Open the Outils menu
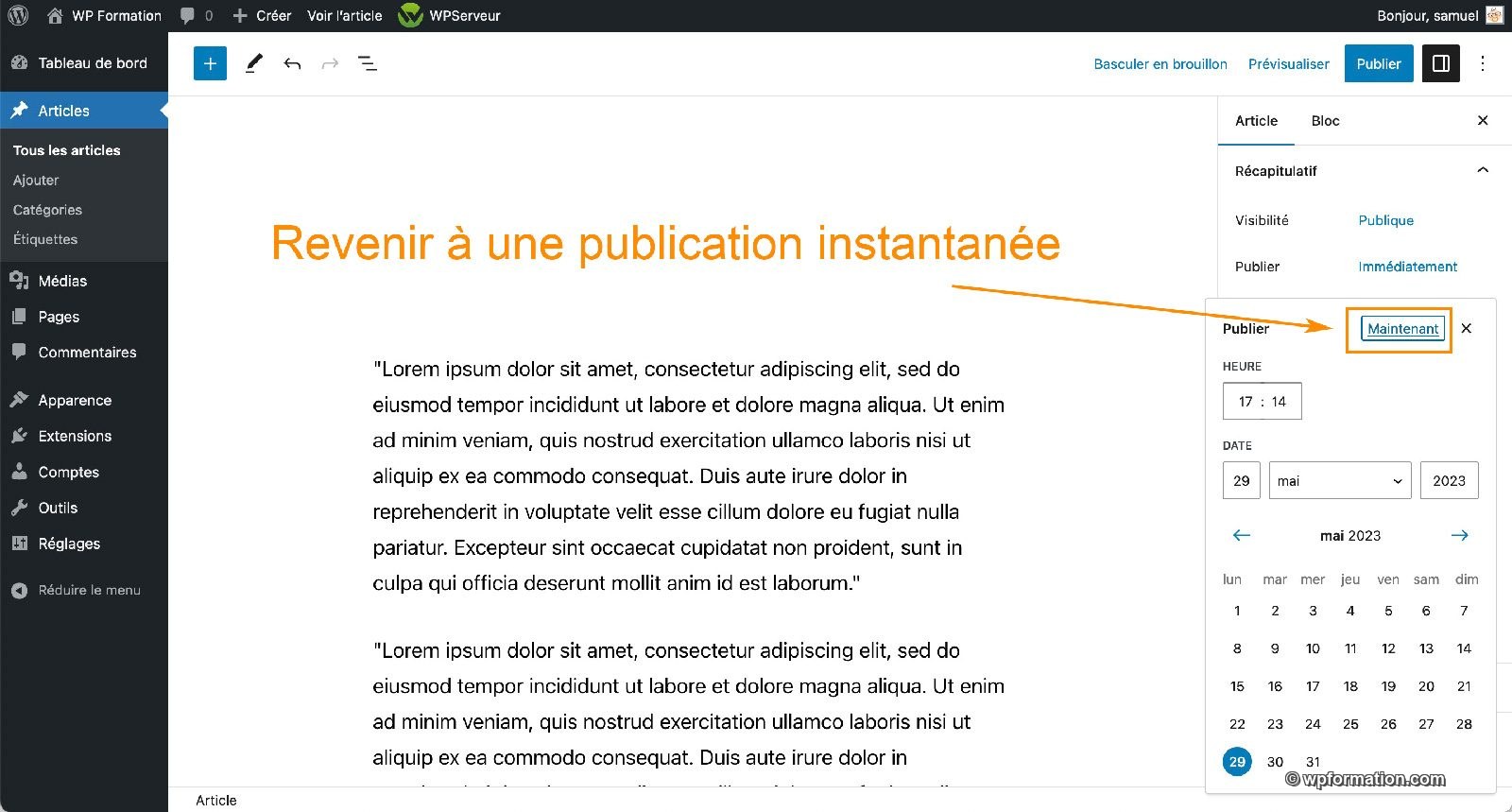 pos(84,508)
